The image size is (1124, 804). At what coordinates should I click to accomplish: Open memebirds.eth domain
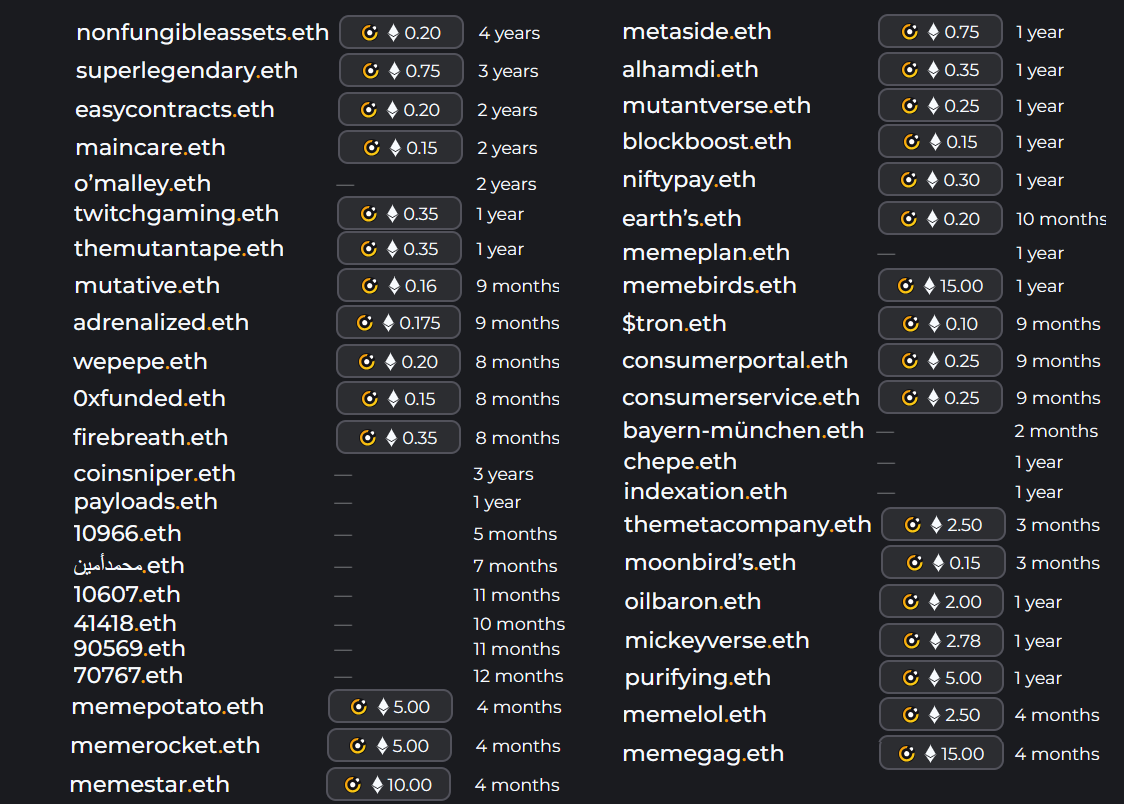(x=710, y=286)
